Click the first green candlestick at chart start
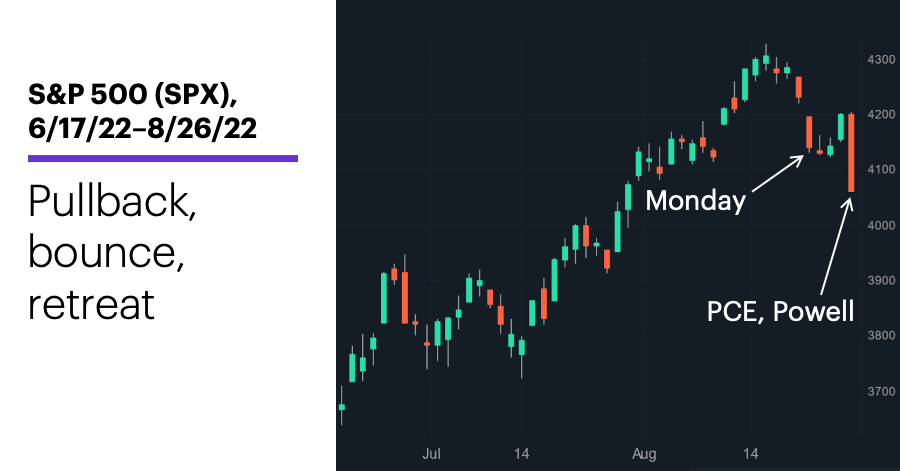 pos(342,406)
